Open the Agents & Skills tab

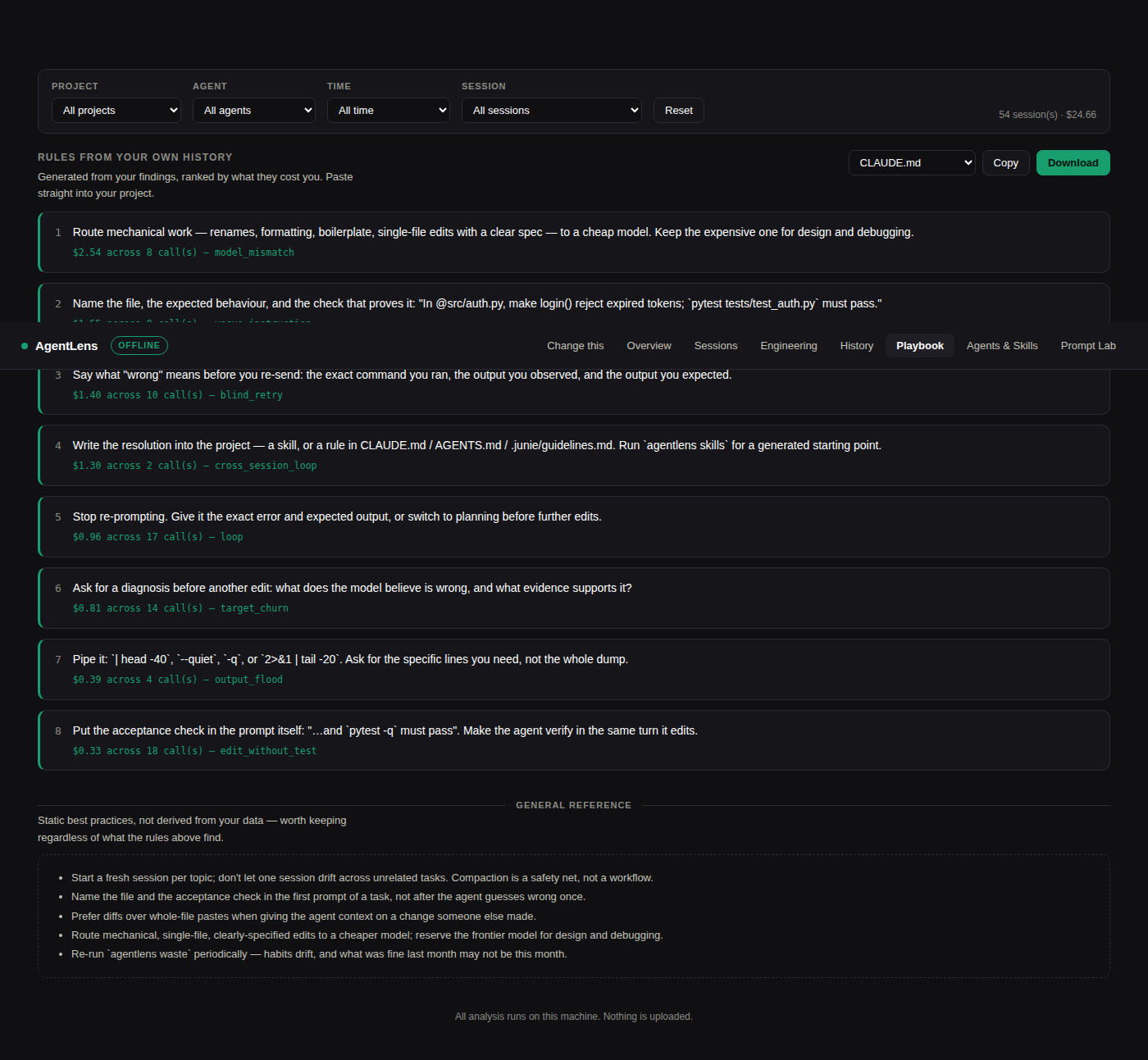coord(1002,346)
